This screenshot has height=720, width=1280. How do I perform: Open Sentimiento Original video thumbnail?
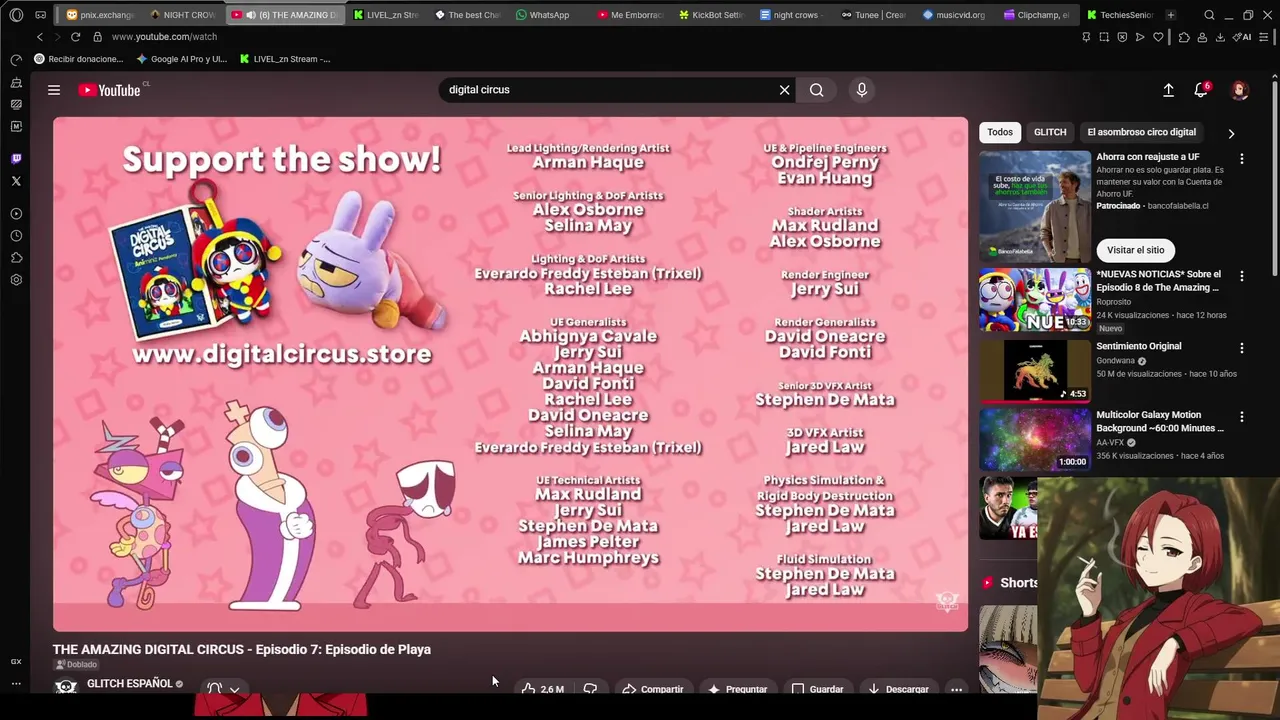coord(1035,370)
